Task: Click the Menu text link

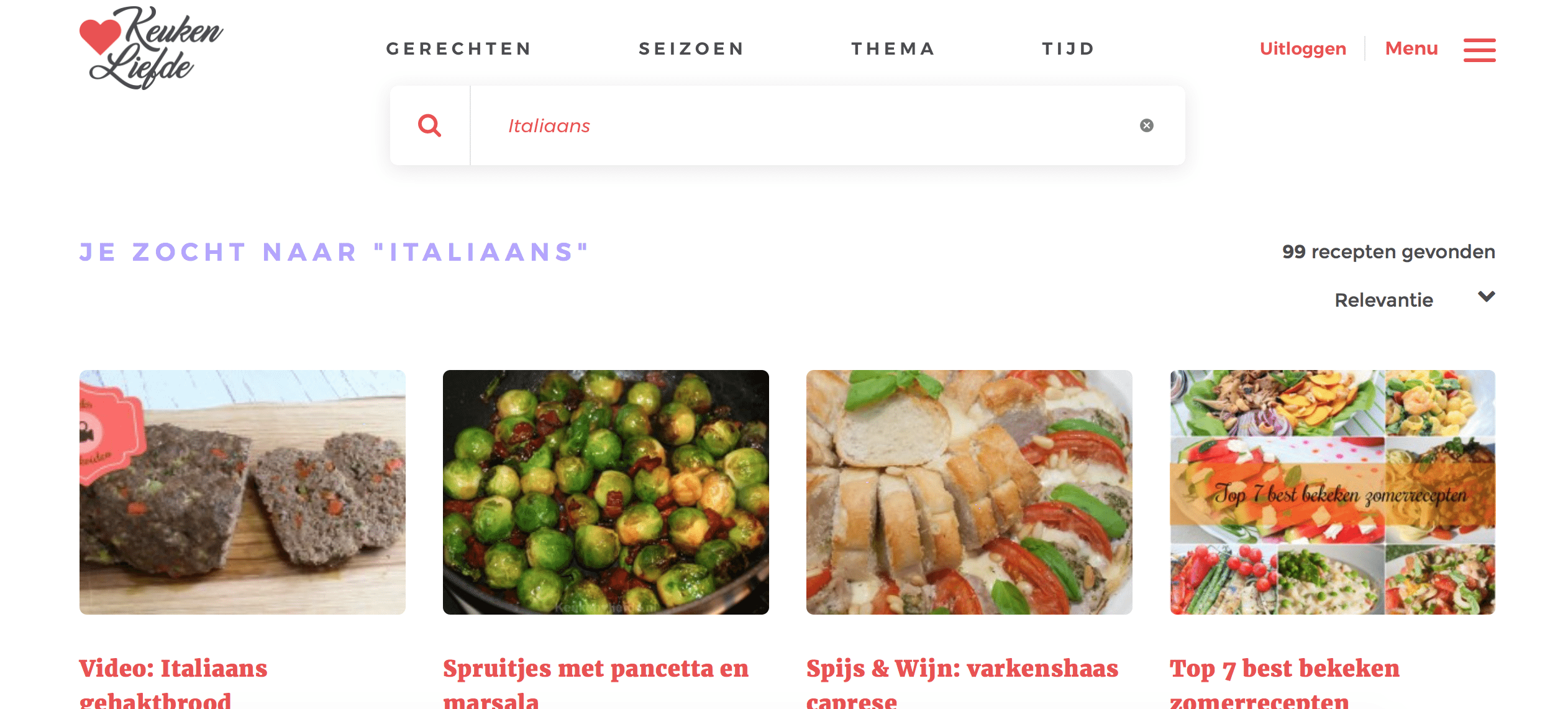Action: click(x=1411, y=48)
